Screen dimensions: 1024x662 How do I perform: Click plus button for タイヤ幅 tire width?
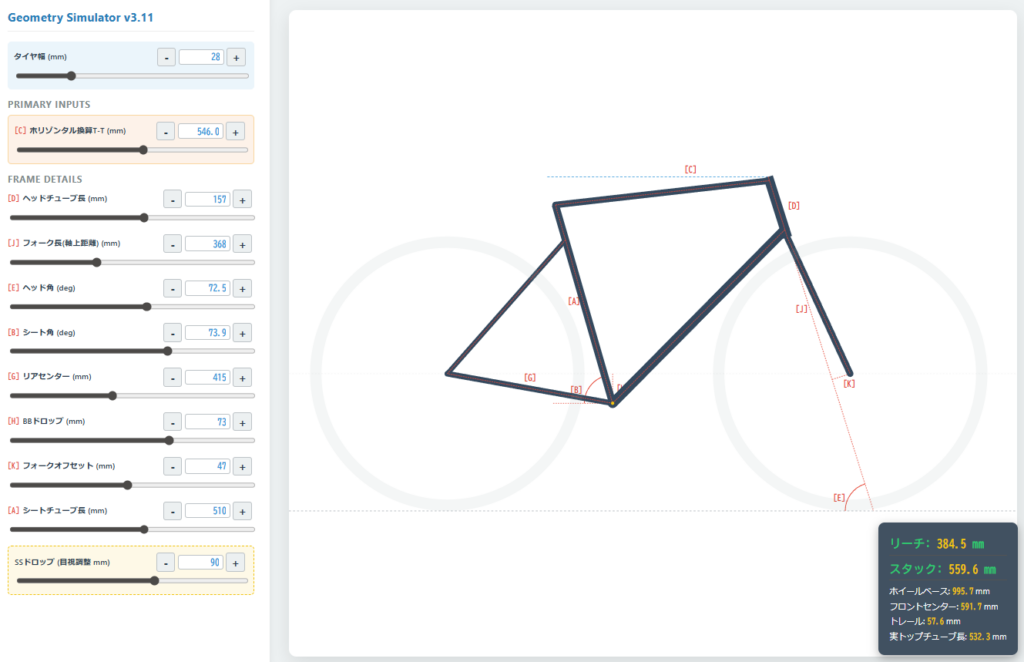pyautogui.click(x=236, y=57)
